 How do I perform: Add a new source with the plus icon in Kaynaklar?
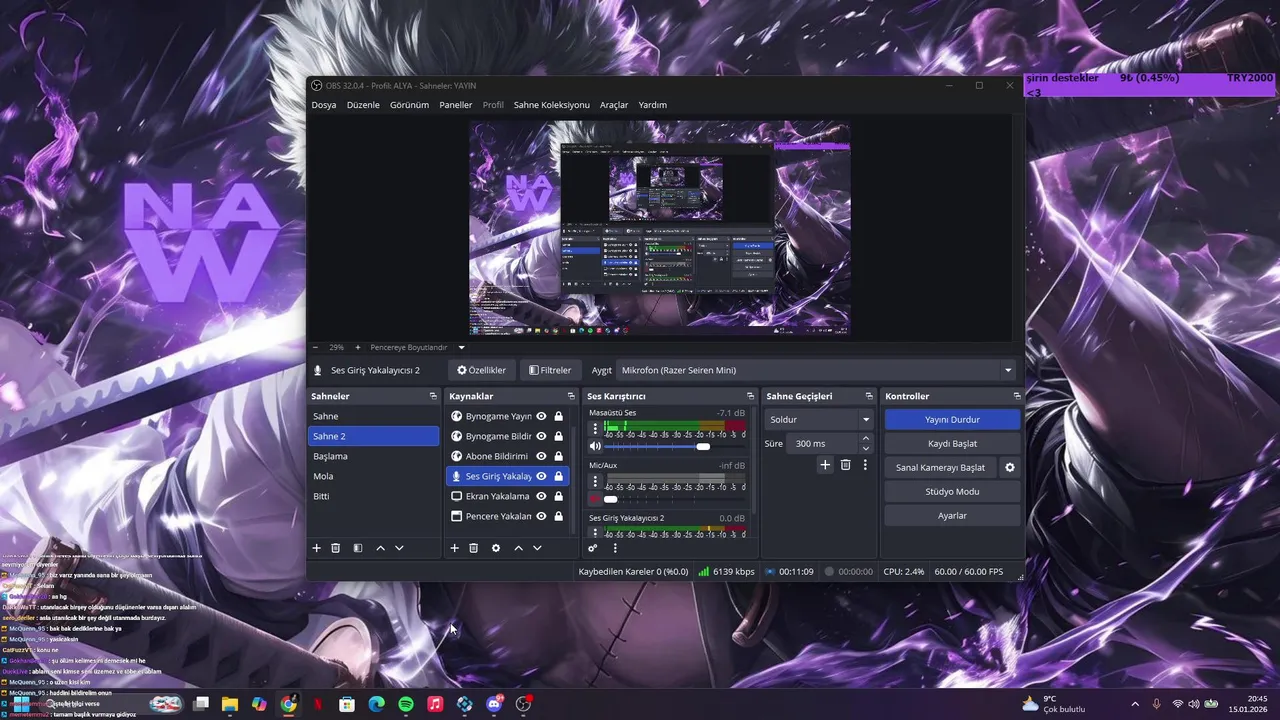(454, 548)
